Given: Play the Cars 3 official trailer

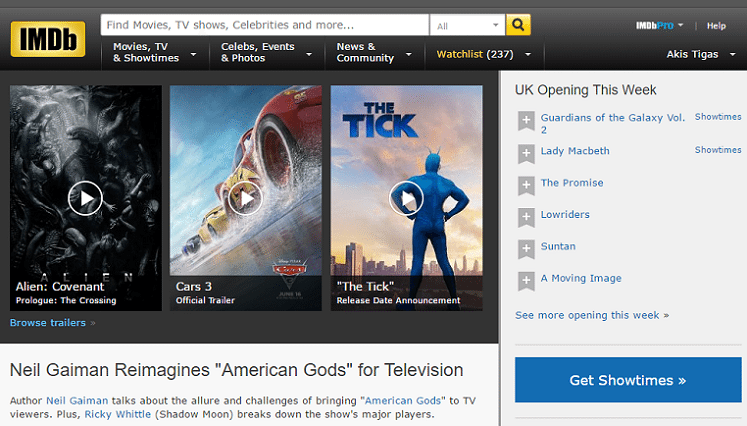Looking at the screenshot, I should click(245, 198).
